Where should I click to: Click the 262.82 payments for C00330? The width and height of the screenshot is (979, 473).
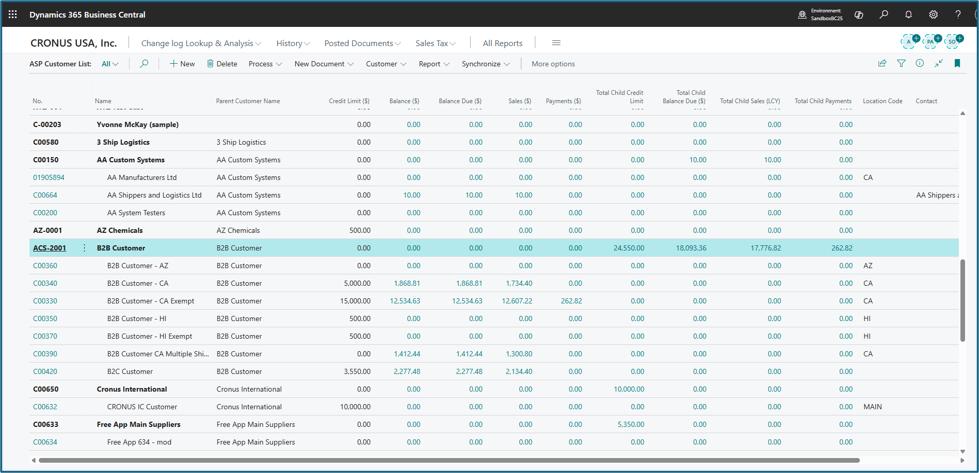click(x=571, y=301)
